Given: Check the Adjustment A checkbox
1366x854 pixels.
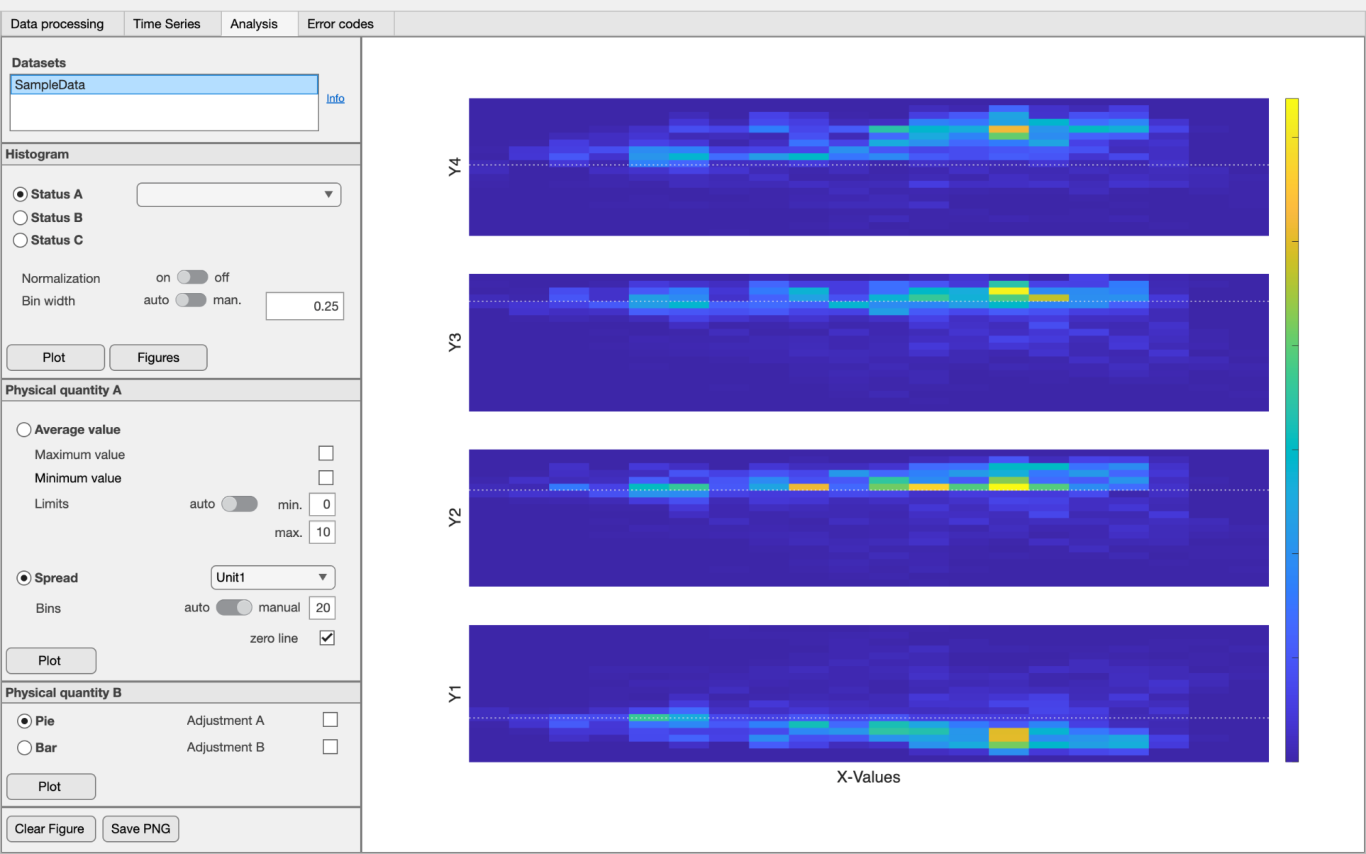Looking at the screenshot, I should pyautogui.click(x=330, y=720).
